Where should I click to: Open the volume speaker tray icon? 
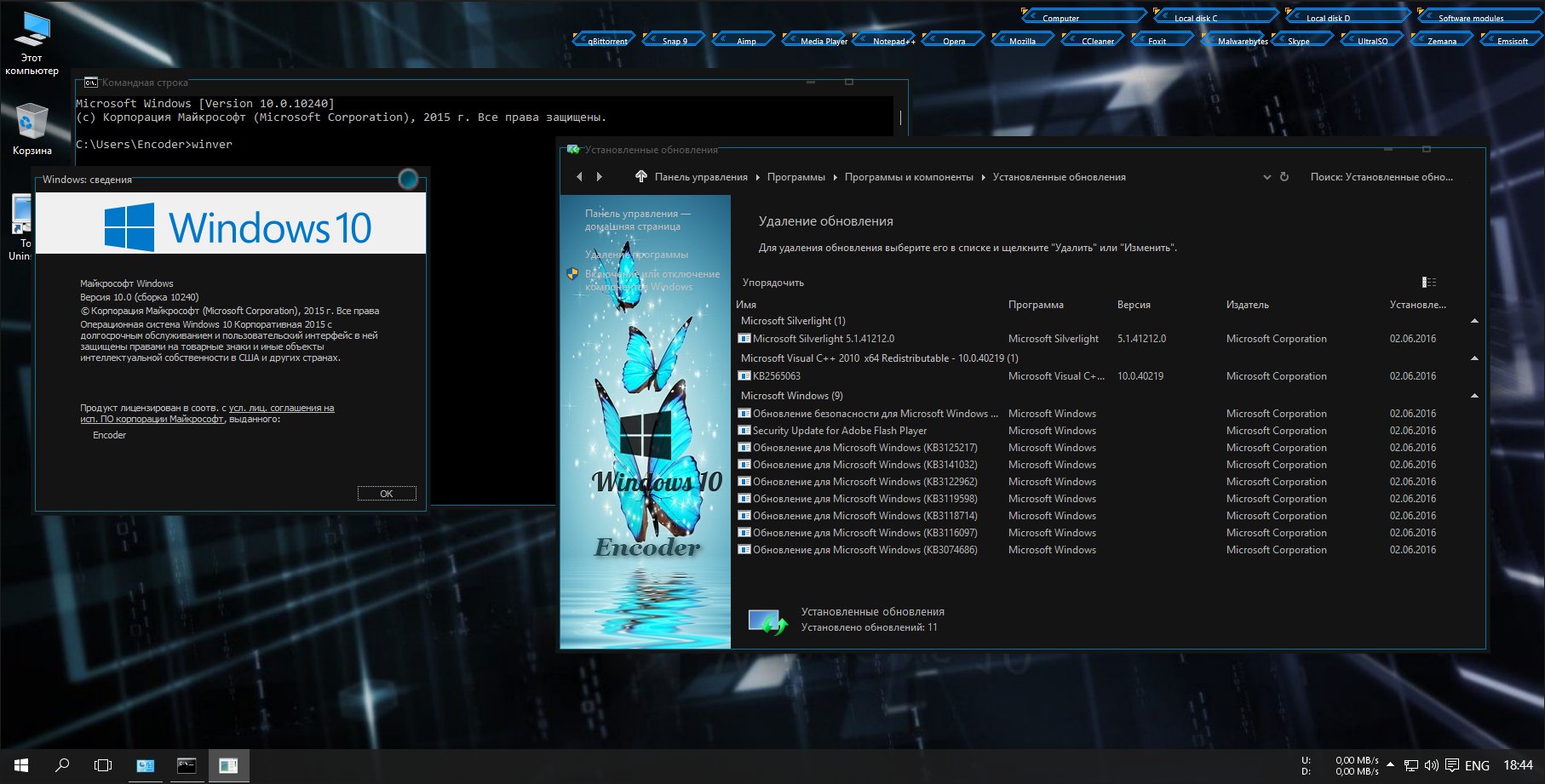[1432, 766]
